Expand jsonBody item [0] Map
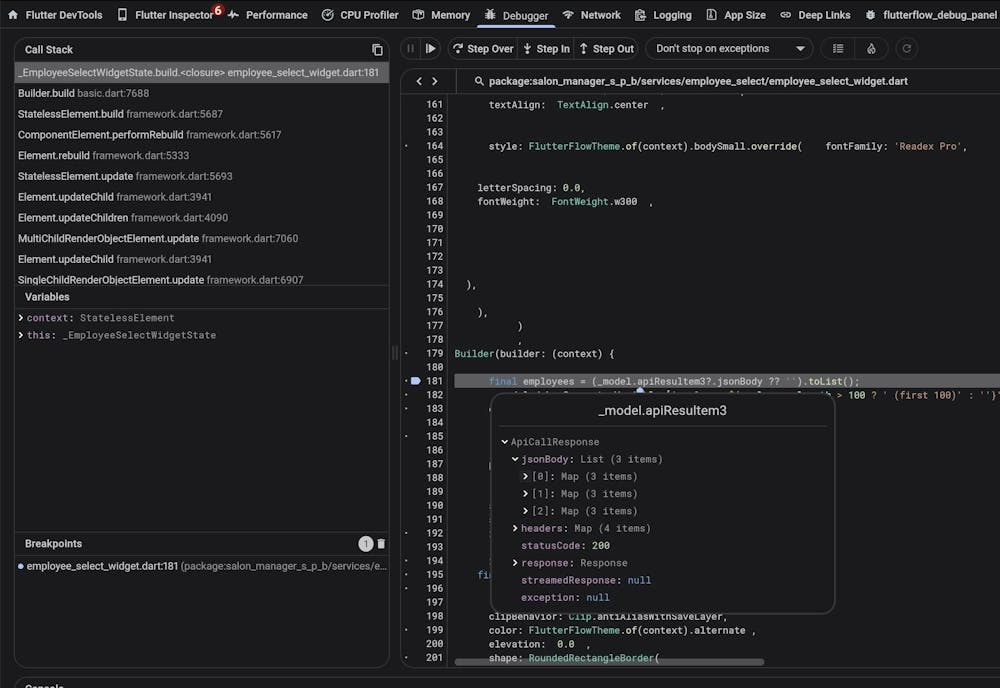Screen dimensions: 1000x688 click(527, 477)
